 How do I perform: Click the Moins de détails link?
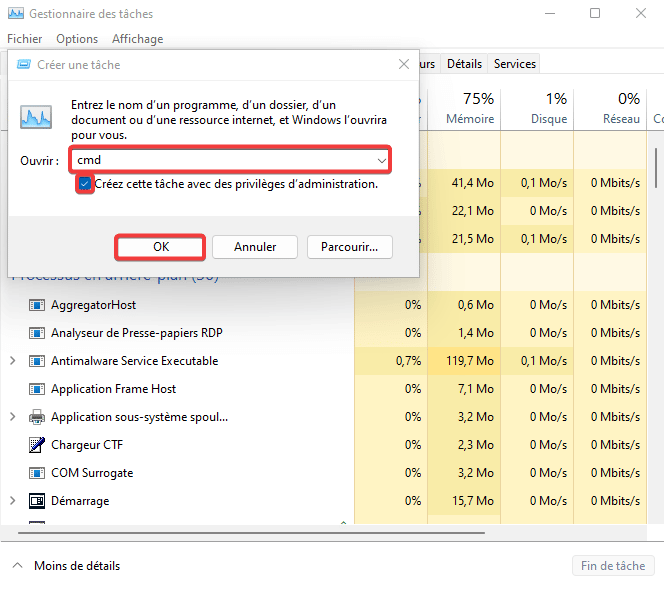click(x=77, y=566)
